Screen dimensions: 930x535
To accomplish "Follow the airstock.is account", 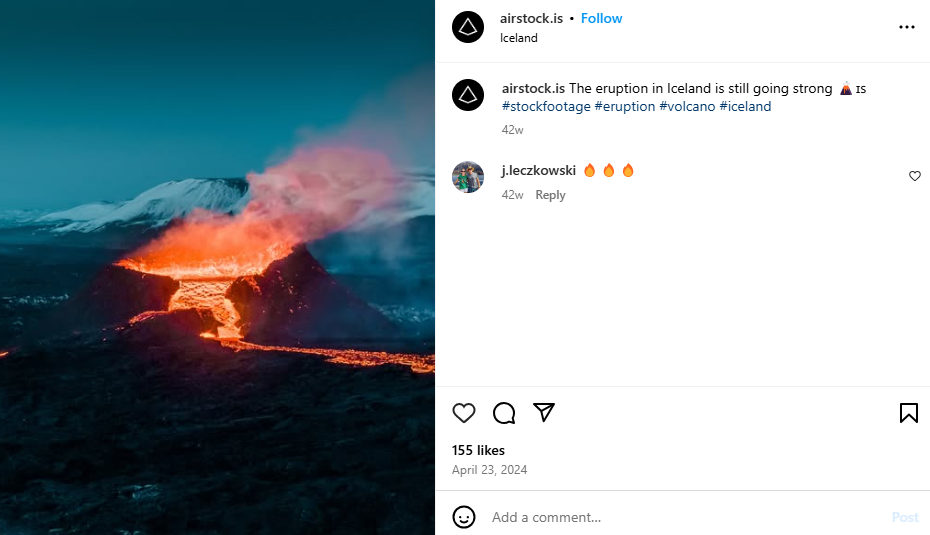I will [601, 18].
